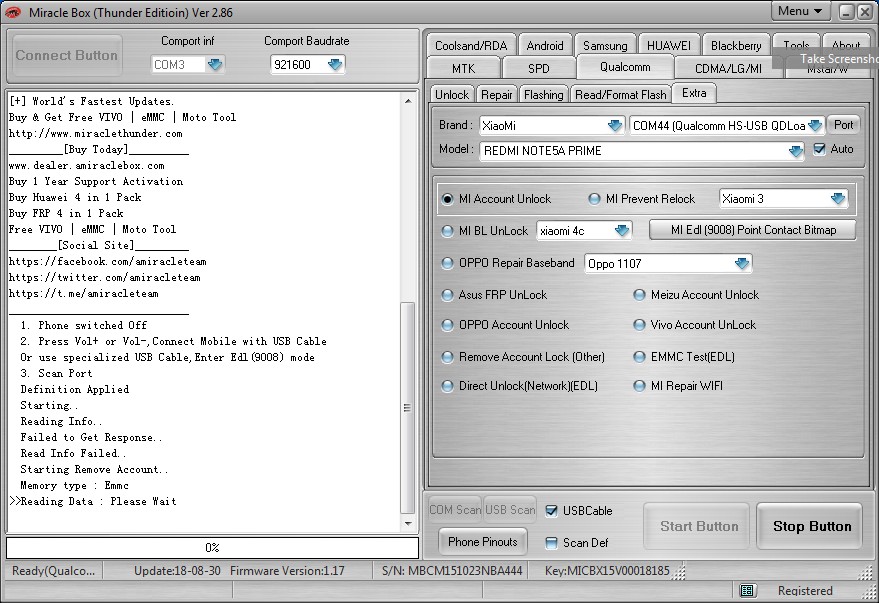Expand the Xiaomi 3 dropdown

click(838, 198)
